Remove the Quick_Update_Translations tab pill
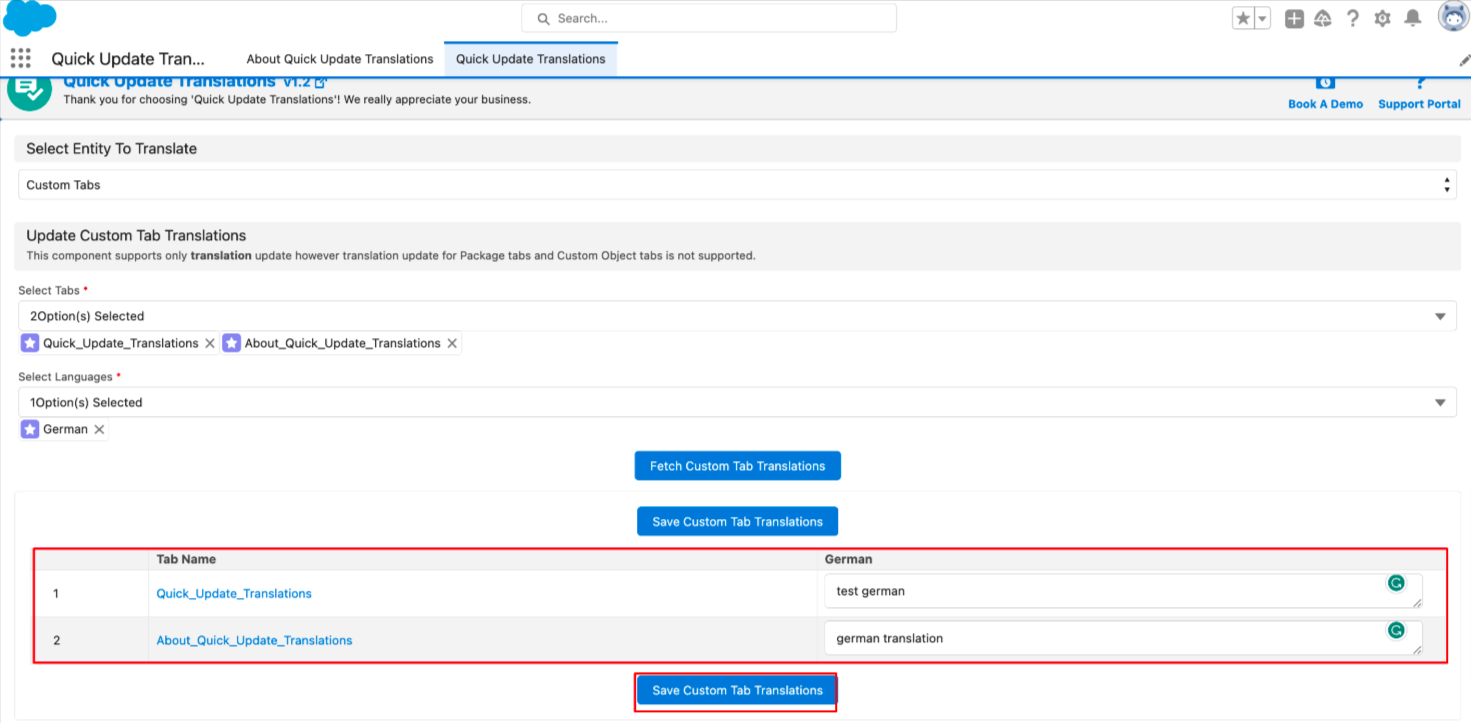This screenshot has width=1471, height=723. [209, 343]
